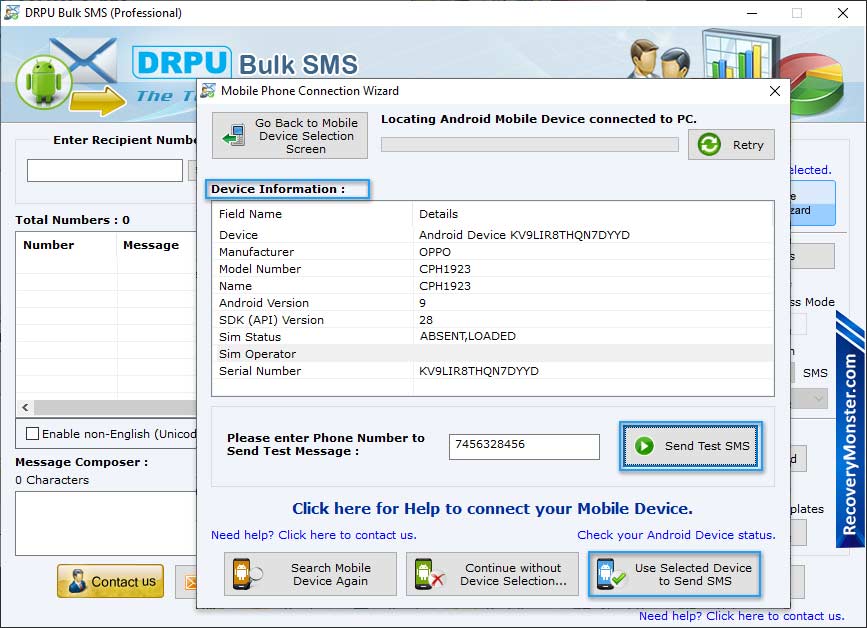Click Need help link inside wizard dialog
This screenshot has height=628, width=867.
314,535
